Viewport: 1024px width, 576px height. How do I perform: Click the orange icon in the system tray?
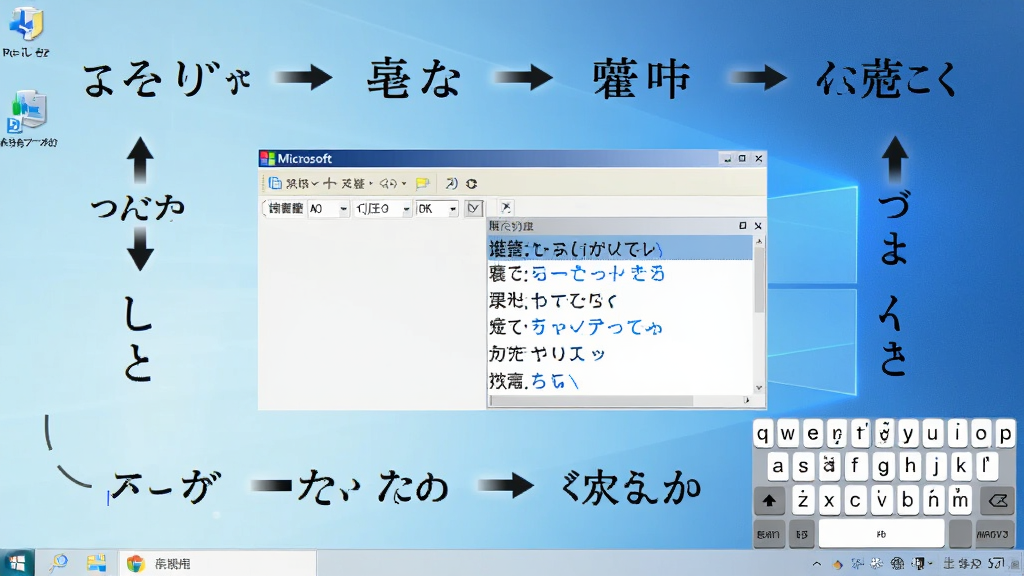pyautogui.click(x=837, y=564)
